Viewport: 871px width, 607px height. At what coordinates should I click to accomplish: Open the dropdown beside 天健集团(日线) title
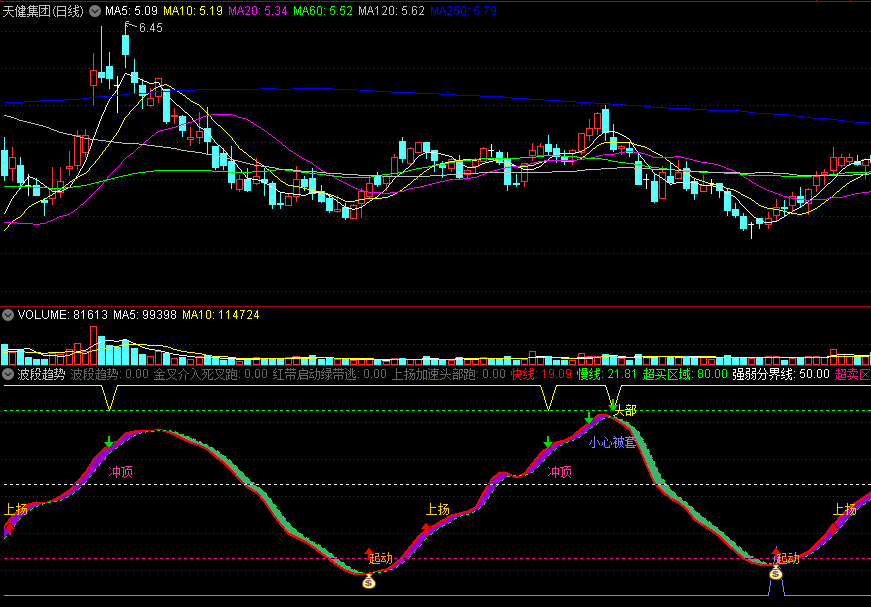[95, 11]
